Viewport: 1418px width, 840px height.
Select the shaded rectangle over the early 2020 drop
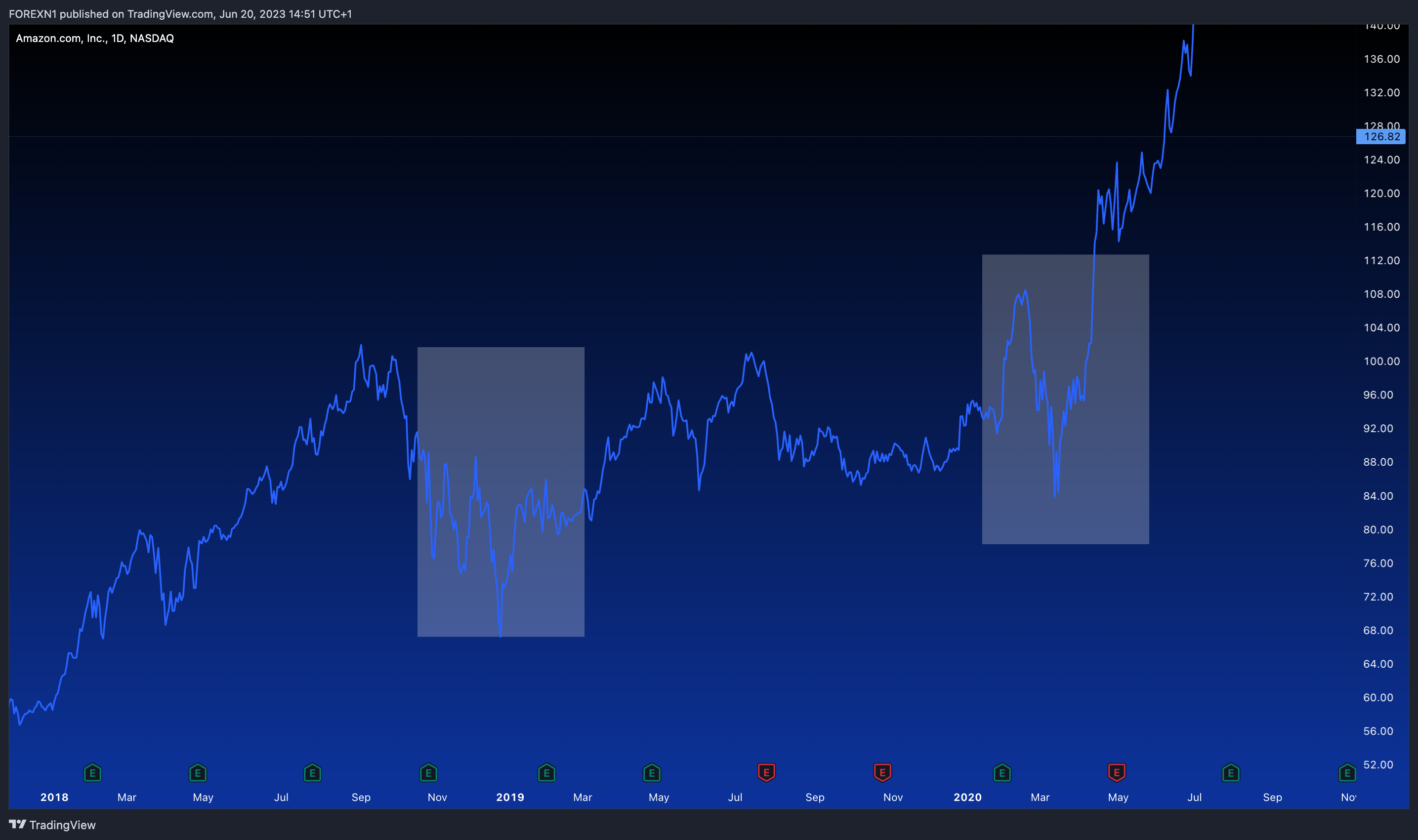click(1065, 399)
